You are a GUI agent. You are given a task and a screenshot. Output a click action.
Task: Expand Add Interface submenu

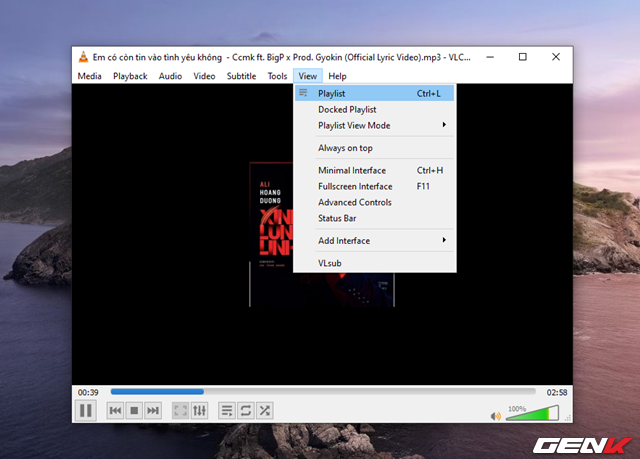[x=375, y=240]
